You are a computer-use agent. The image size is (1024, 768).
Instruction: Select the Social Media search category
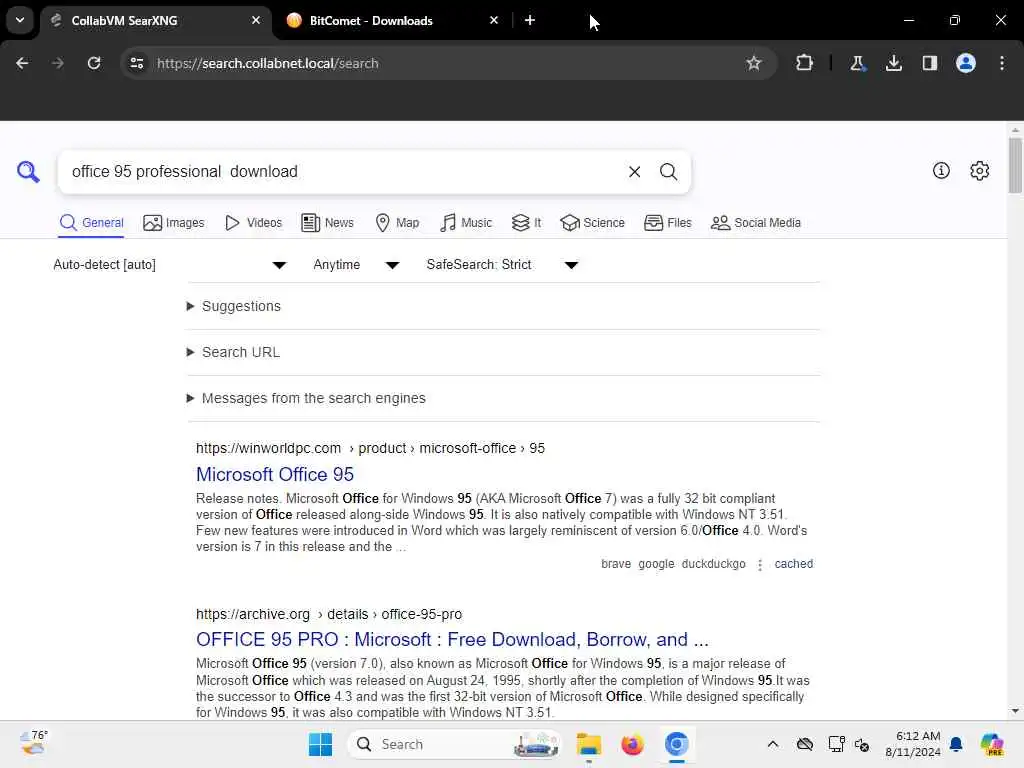[x=756, y=223]
